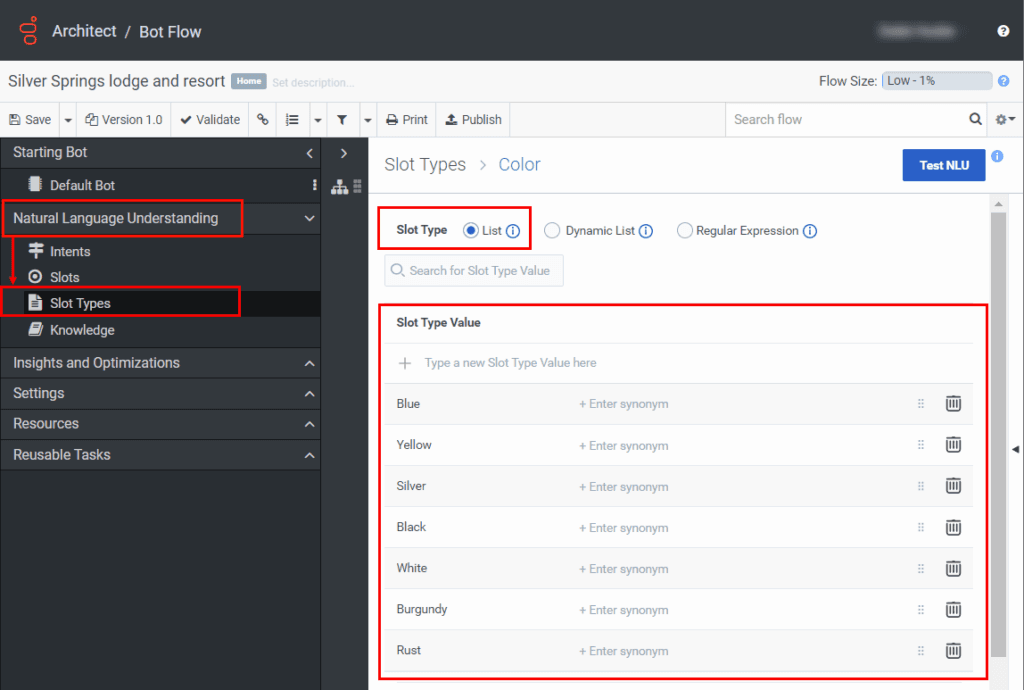Open the settings gear dropdown
The image size is (1024, 690).
[1005, 120]
